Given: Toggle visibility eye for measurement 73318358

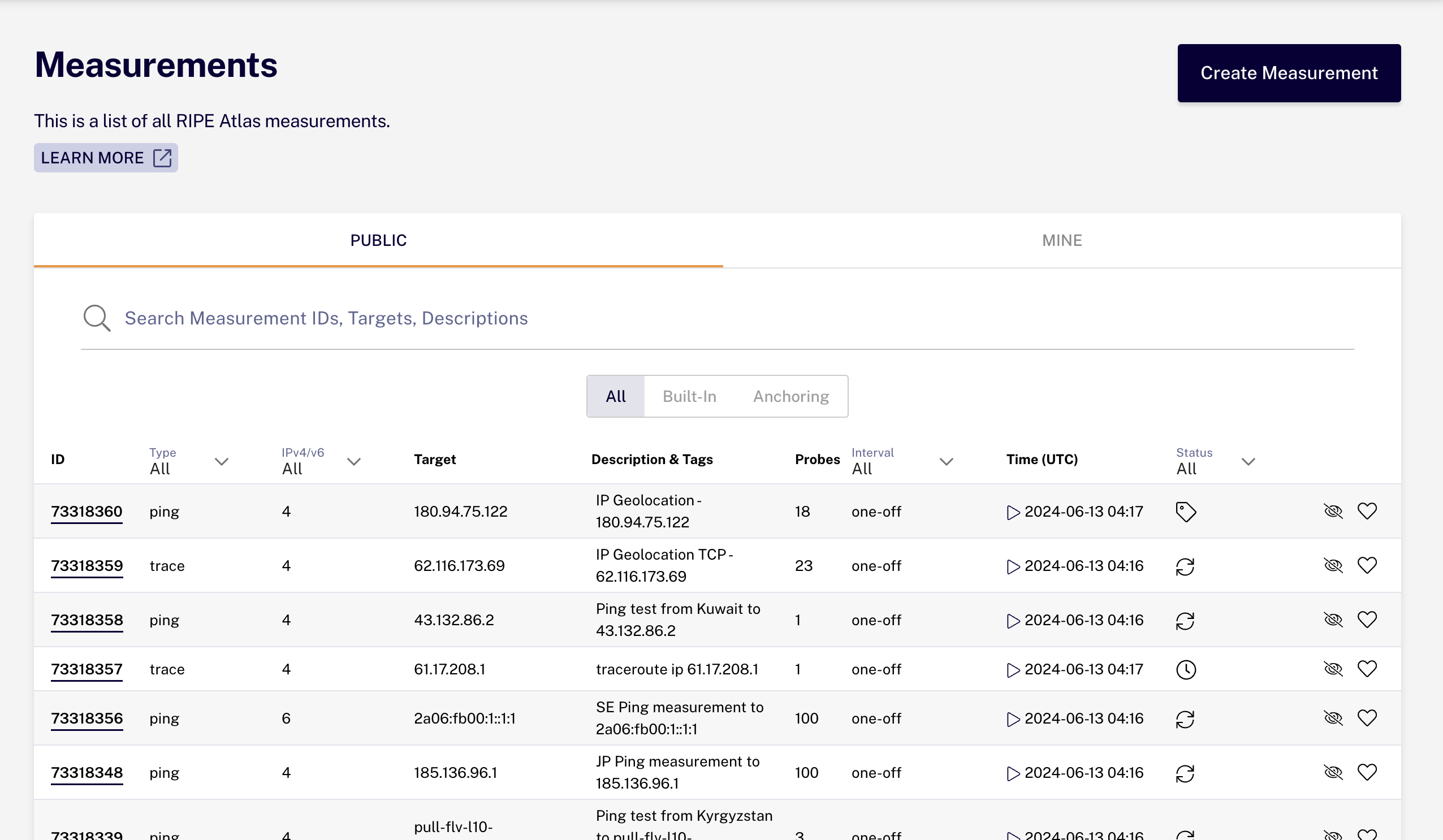Looking at the screenshot, I should [1334, 620].
